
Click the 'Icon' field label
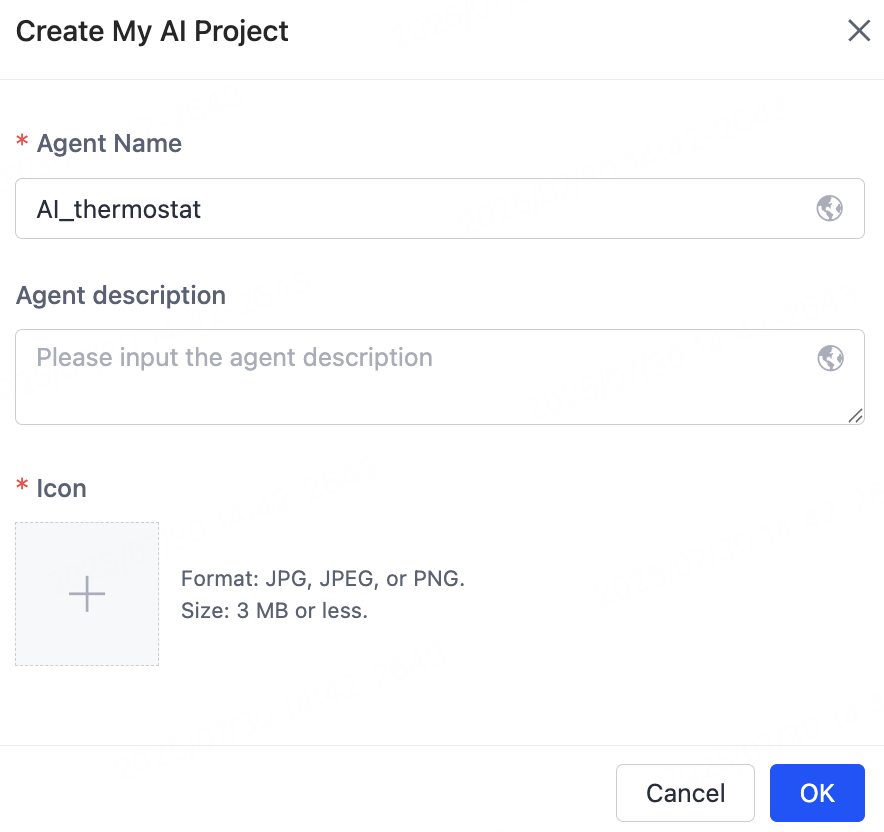tap(61, 489)
